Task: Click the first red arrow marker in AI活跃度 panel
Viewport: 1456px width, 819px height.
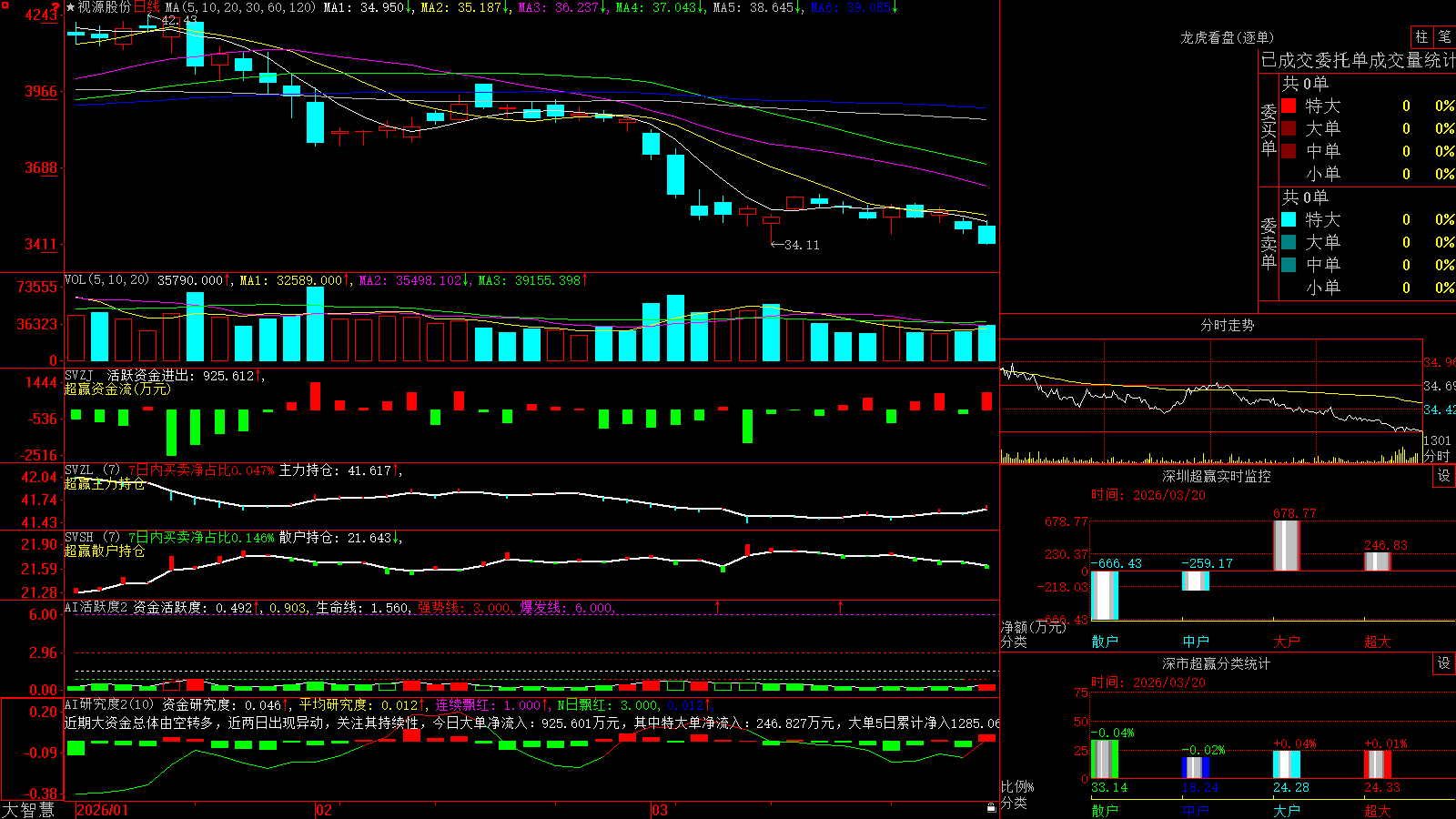Action: click(718, 606)
